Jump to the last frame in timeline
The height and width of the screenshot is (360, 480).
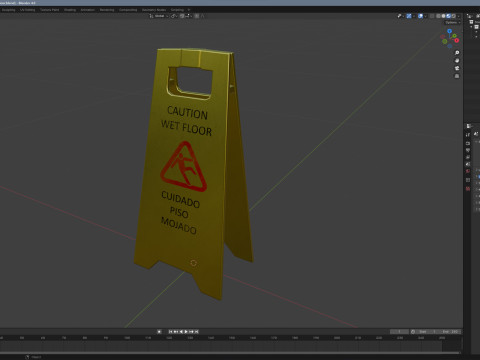click(197, 332)
